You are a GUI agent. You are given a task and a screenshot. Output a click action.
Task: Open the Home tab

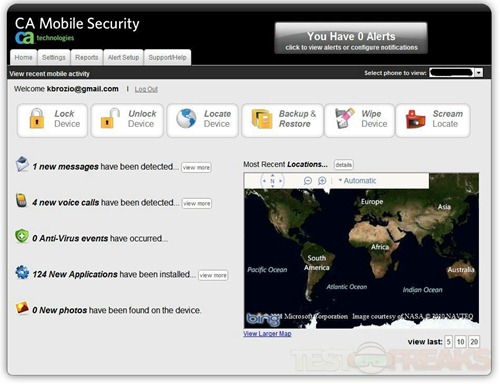pos(23,57)
